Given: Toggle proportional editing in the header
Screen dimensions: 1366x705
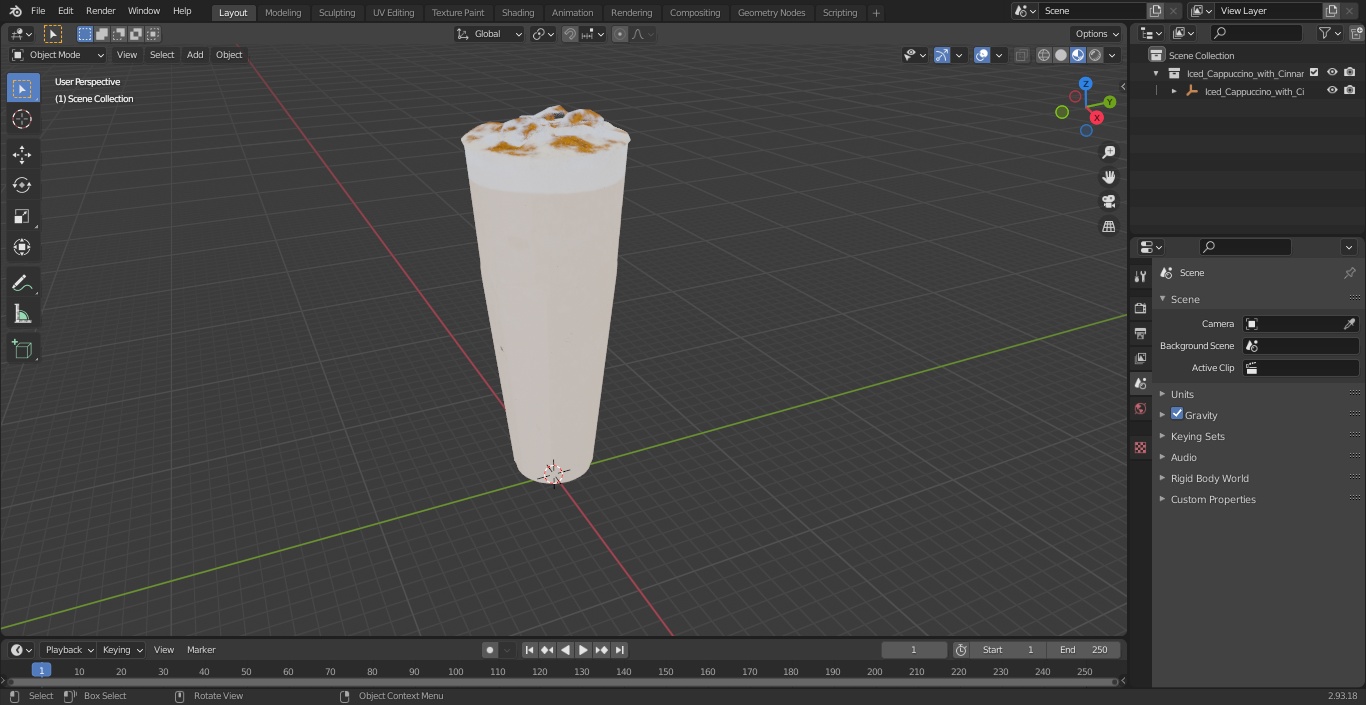Looking at the screenshot, I should pos(620,34).
